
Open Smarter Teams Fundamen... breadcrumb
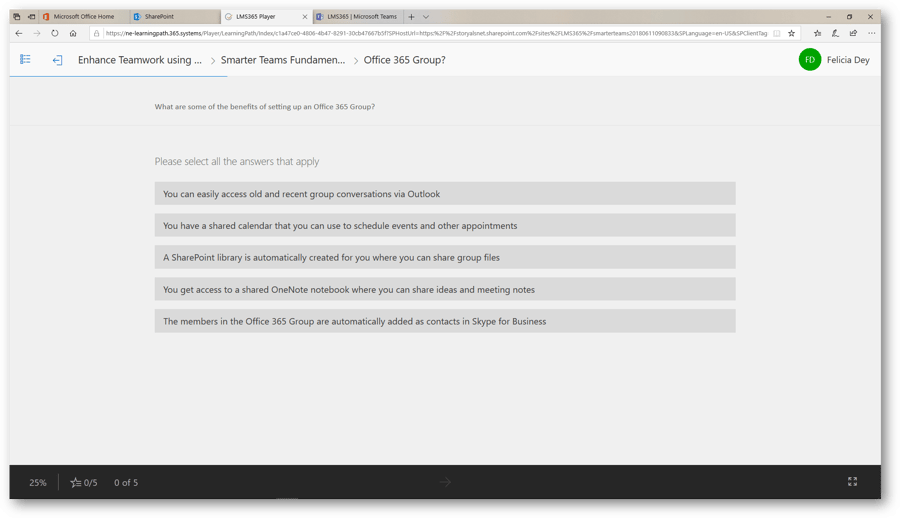[x=283, y=60]
